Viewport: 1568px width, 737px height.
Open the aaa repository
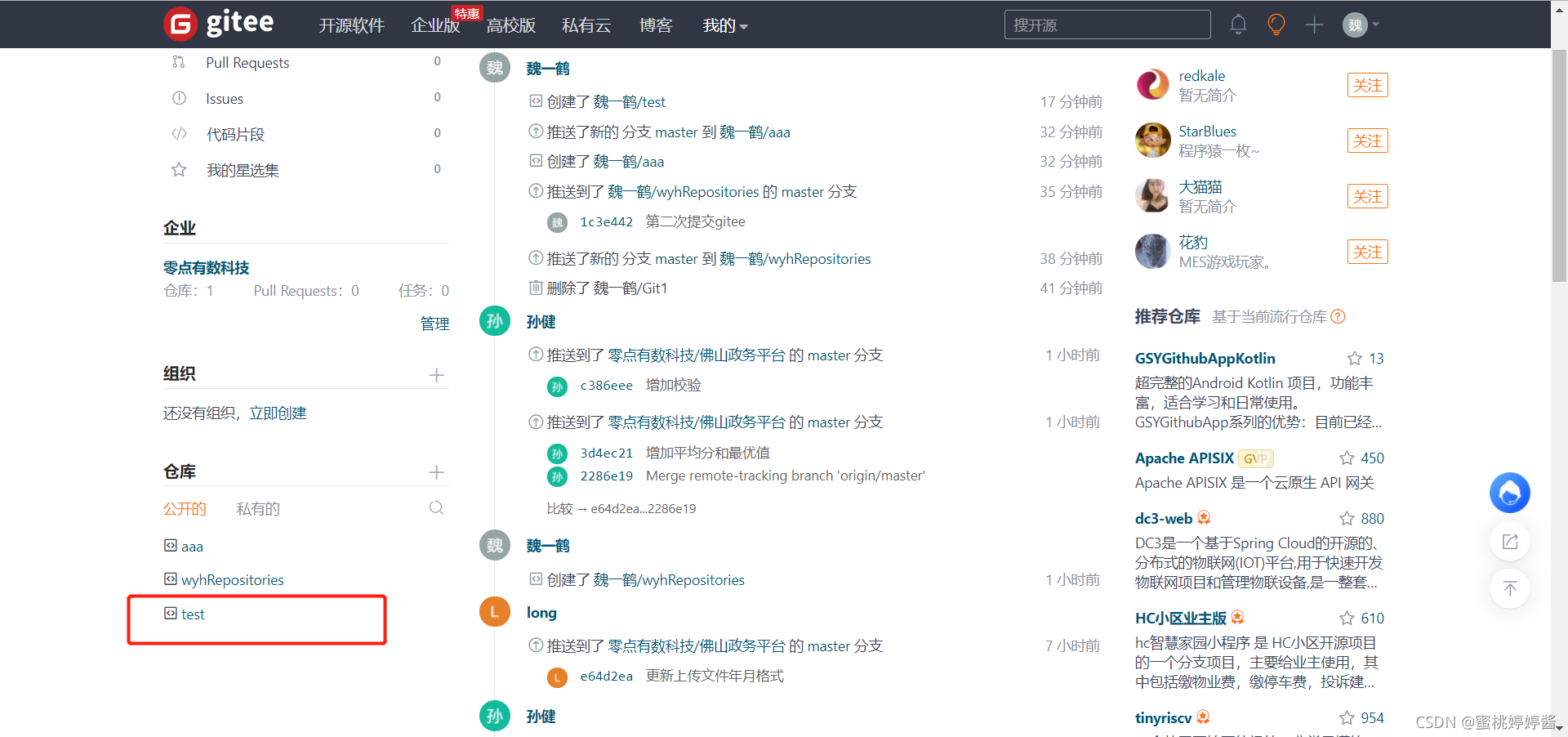coord(192,547)
